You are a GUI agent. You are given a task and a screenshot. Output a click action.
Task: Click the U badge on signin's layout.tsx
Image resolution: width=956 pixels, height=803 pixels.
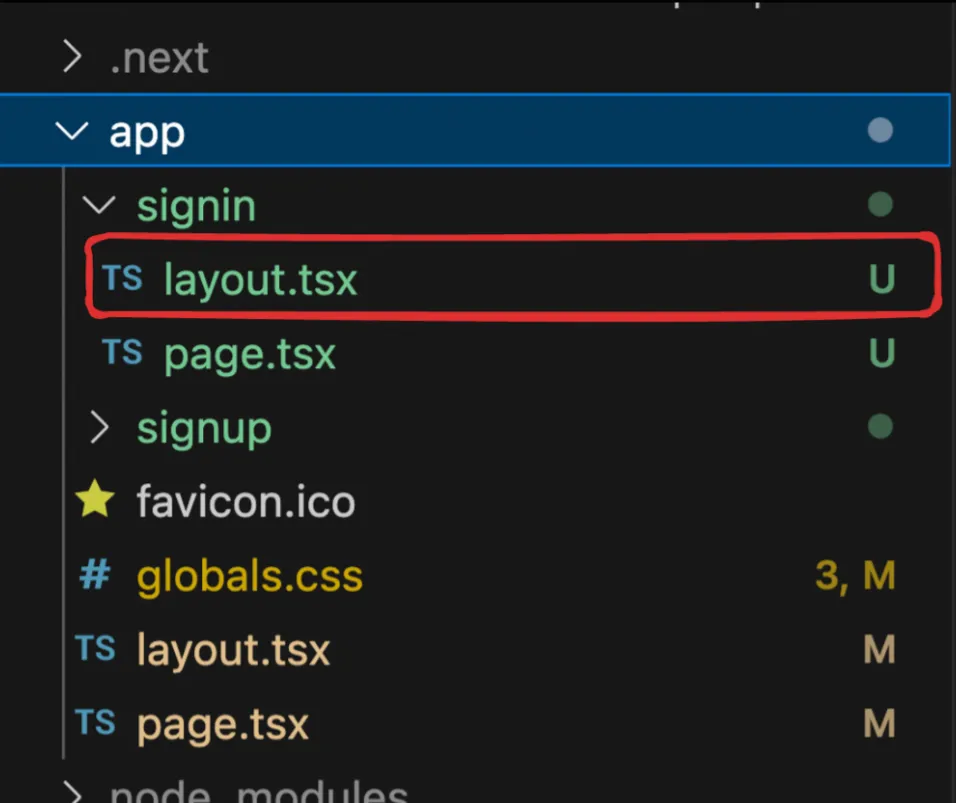(881, 279)
